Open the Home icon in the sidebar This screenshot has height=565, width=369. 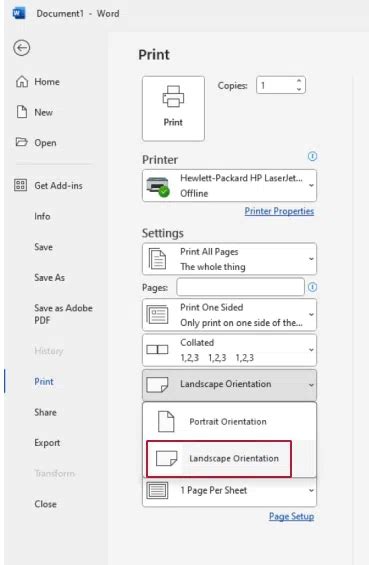pos(22,82)
